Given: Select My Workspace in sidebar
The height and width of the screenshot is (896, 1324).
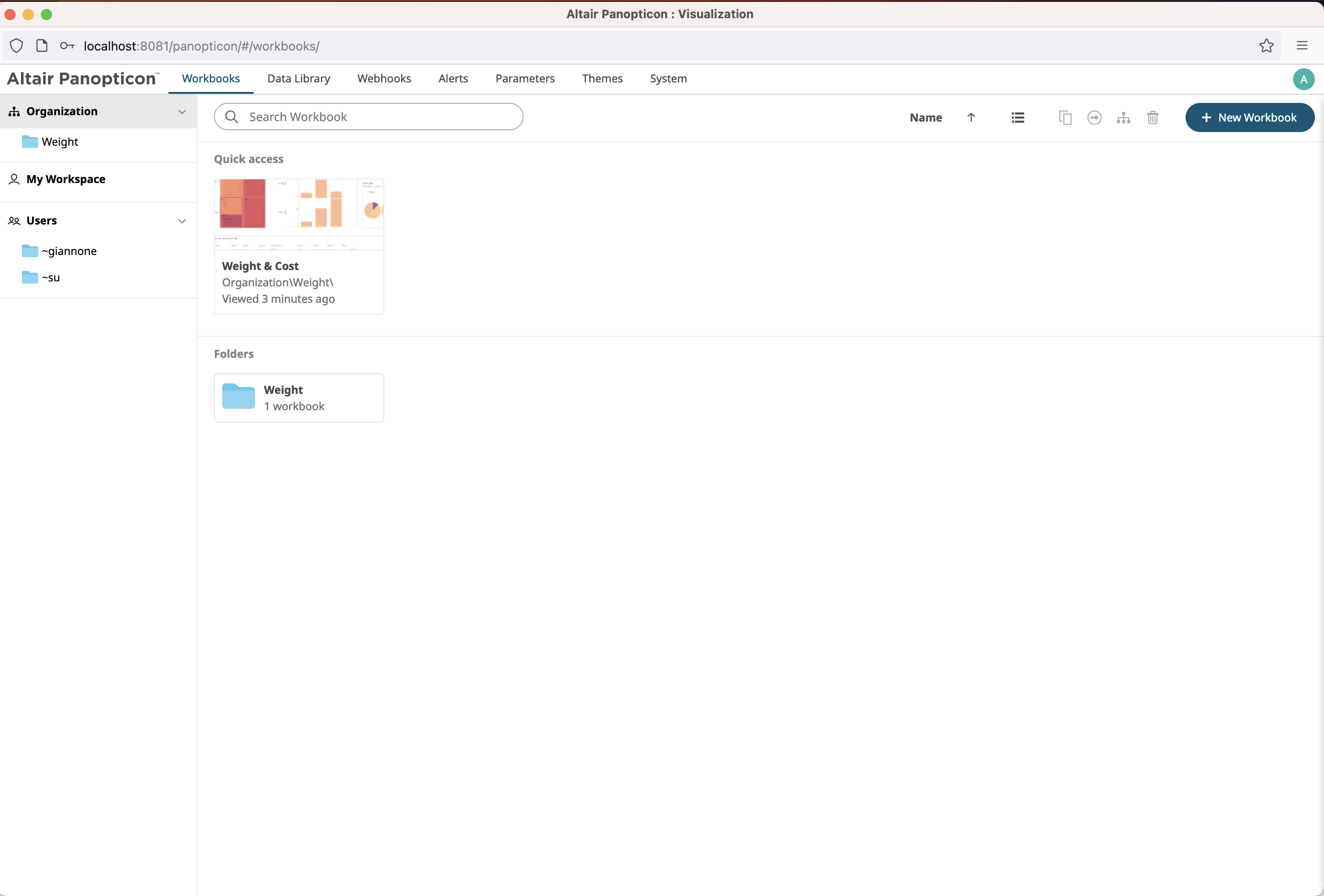Looking at the screenshot, I should click(66, 179).
